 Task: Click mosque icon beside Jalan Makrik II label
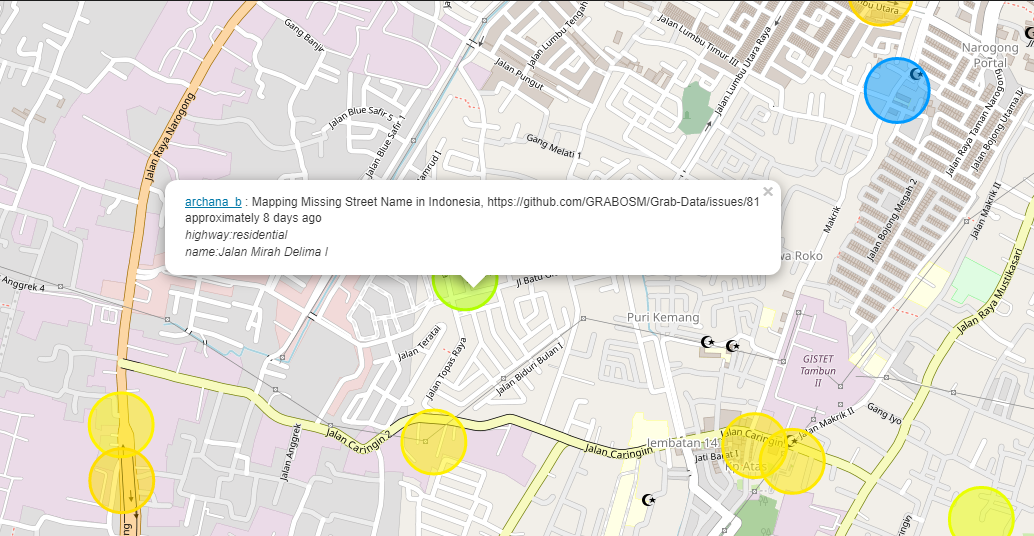[x=793, y=440]
